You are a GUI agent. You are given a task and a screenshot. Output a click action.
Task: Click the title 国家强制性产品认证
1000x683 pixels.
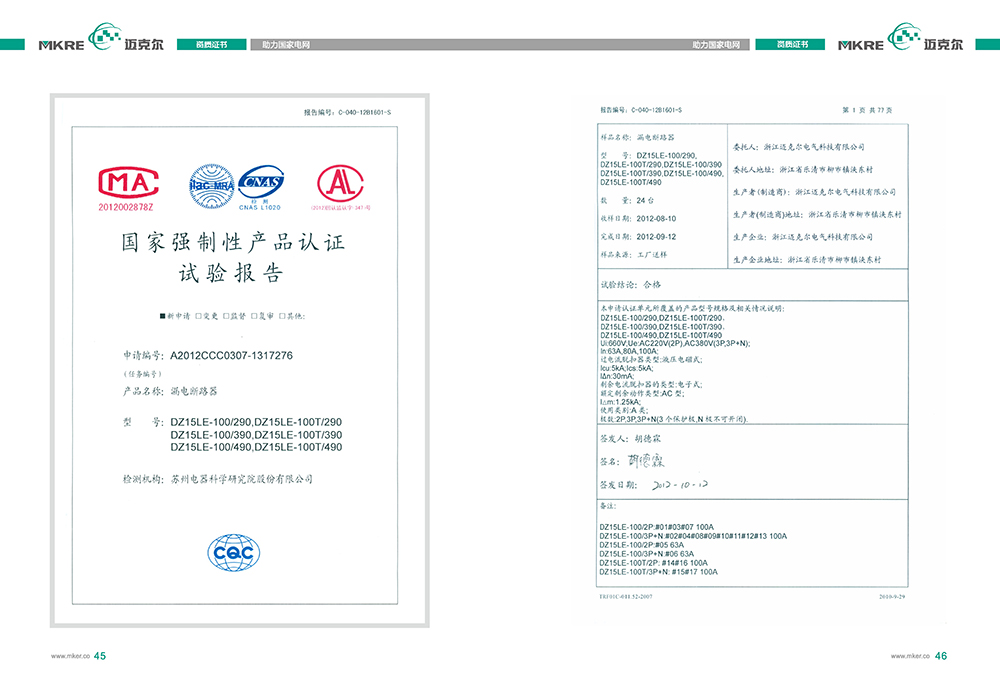tap(233, 242)
